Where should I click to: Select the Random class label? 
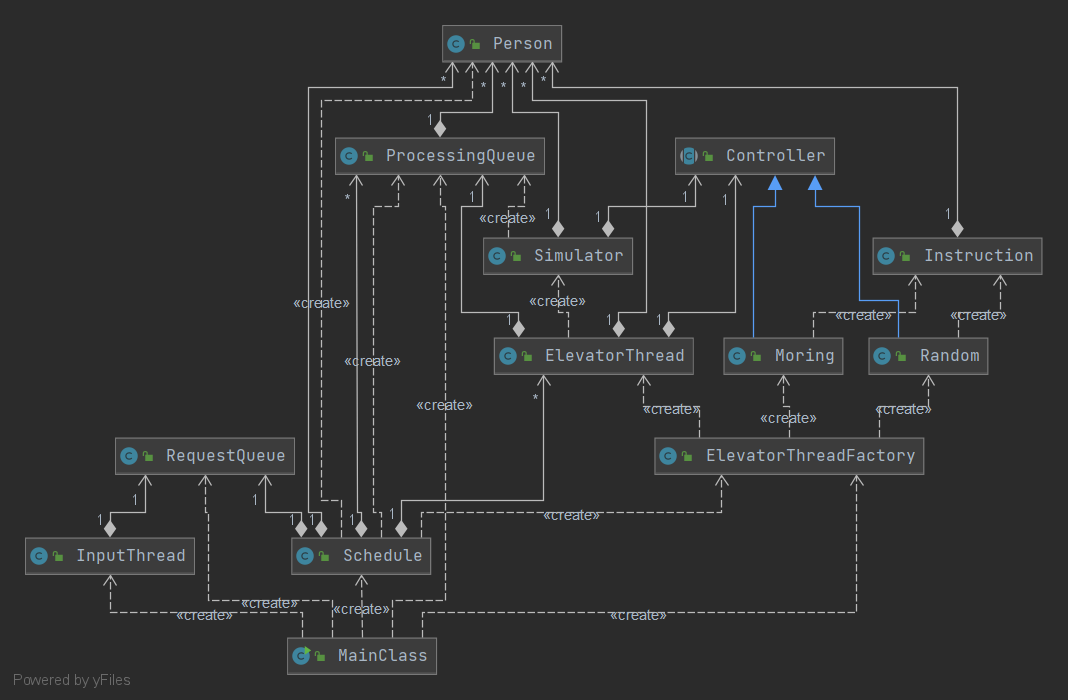[949, 355]
